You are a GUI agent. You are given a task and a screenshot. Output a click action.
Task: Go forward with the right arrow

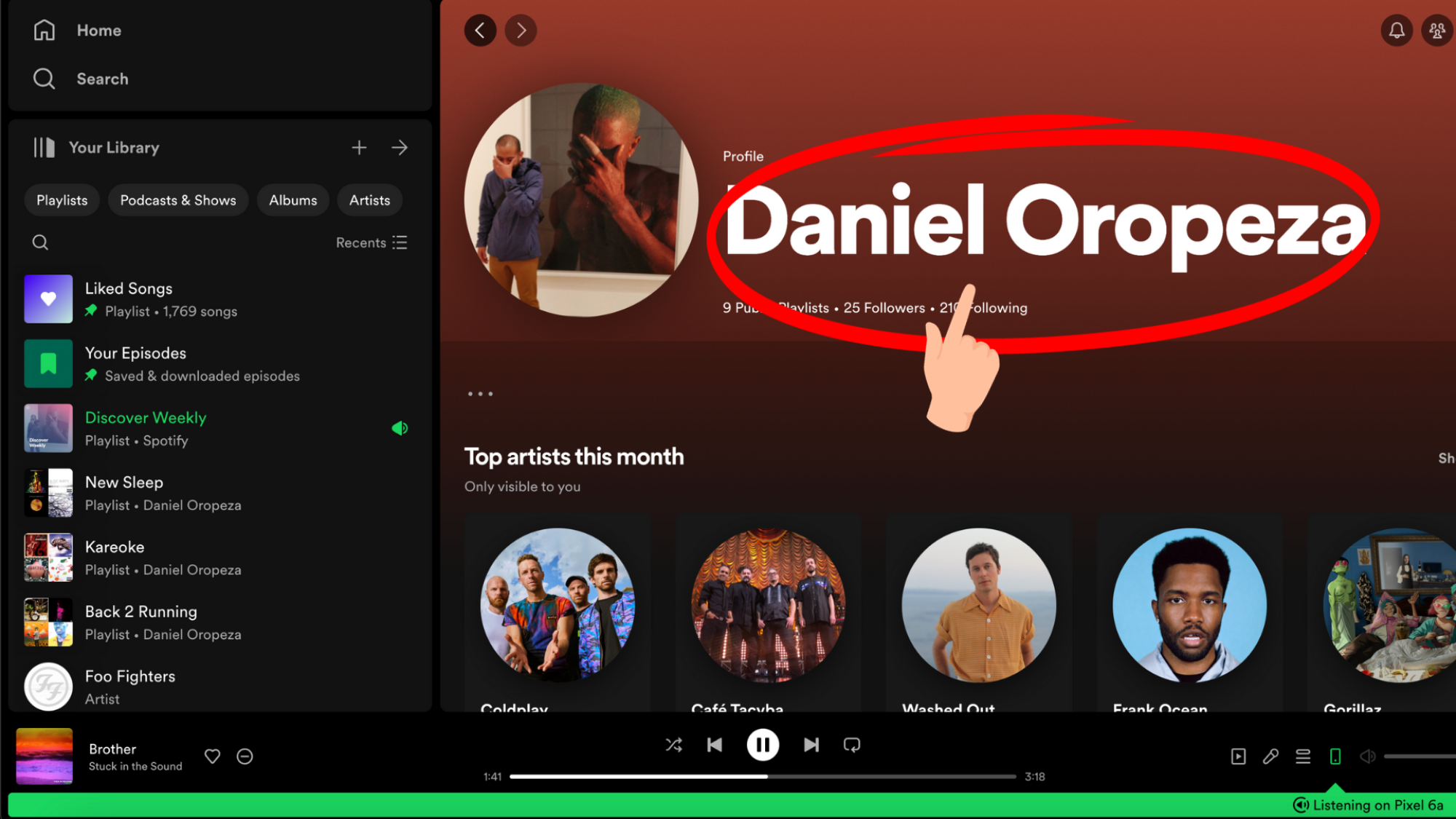click(x=521, y=31)
